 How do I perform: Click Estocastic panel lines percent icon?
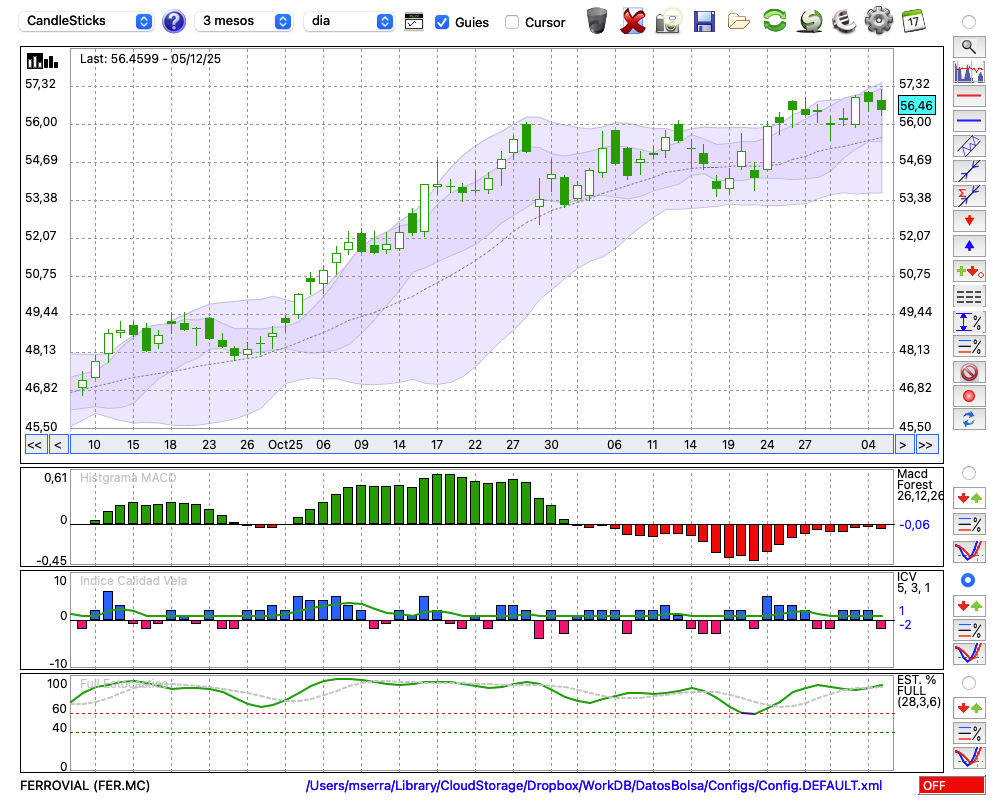click(x=969, y=733)
